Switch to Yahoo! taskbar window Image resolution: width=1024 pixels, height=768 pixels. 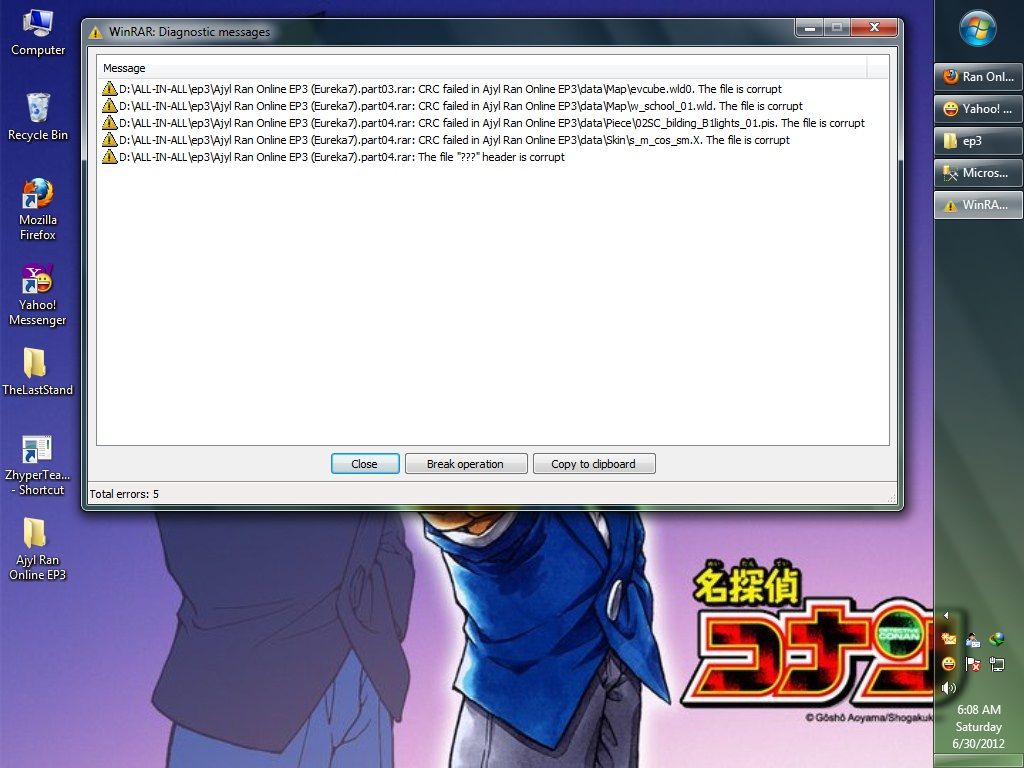tap(978, 109)
